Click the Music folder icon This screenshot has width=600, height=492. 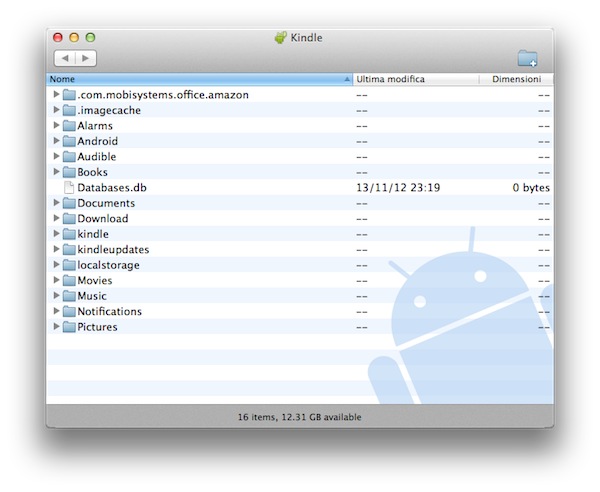(69, 296)
